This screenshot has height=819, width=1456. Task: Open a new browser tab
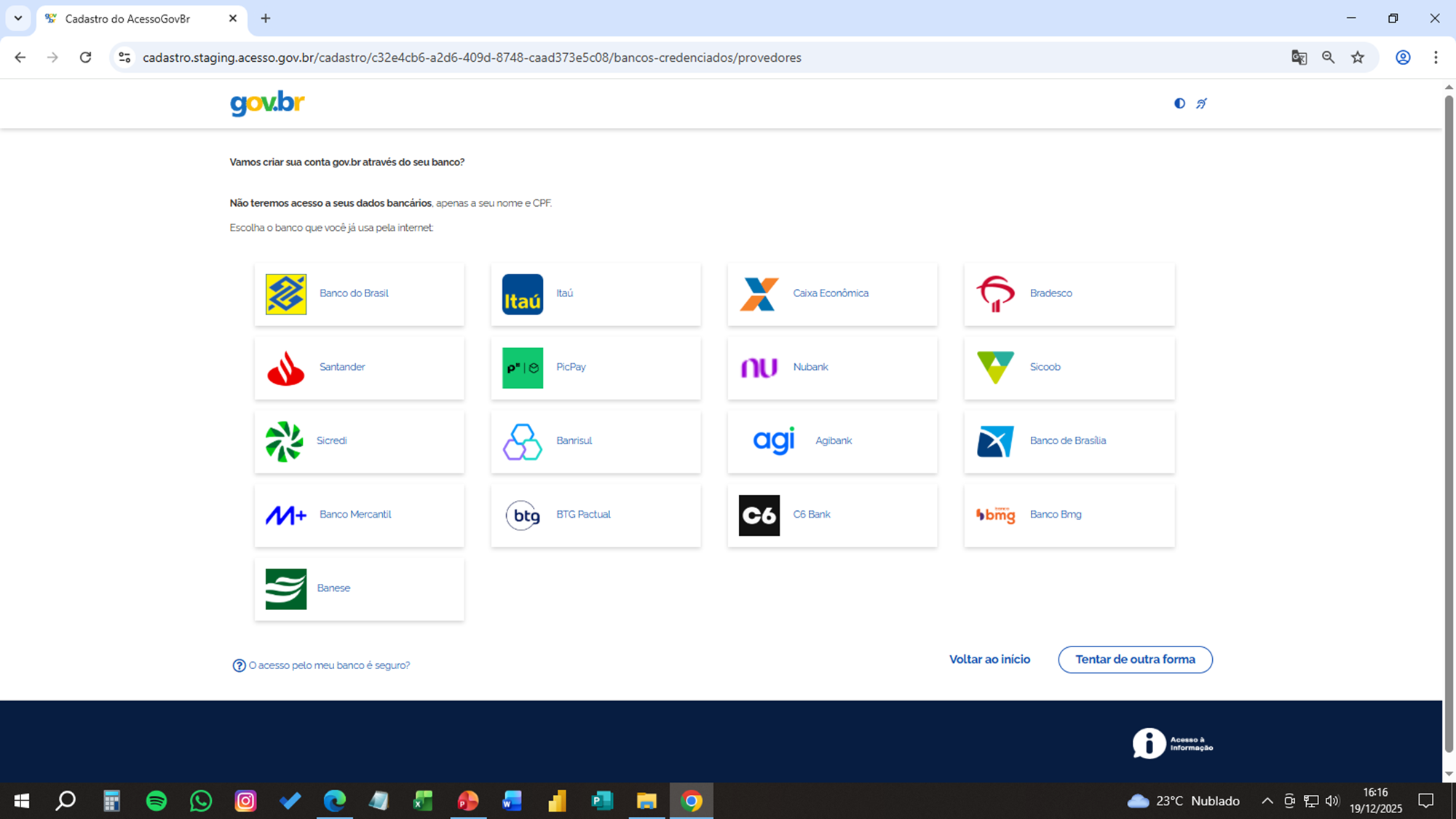266,19
